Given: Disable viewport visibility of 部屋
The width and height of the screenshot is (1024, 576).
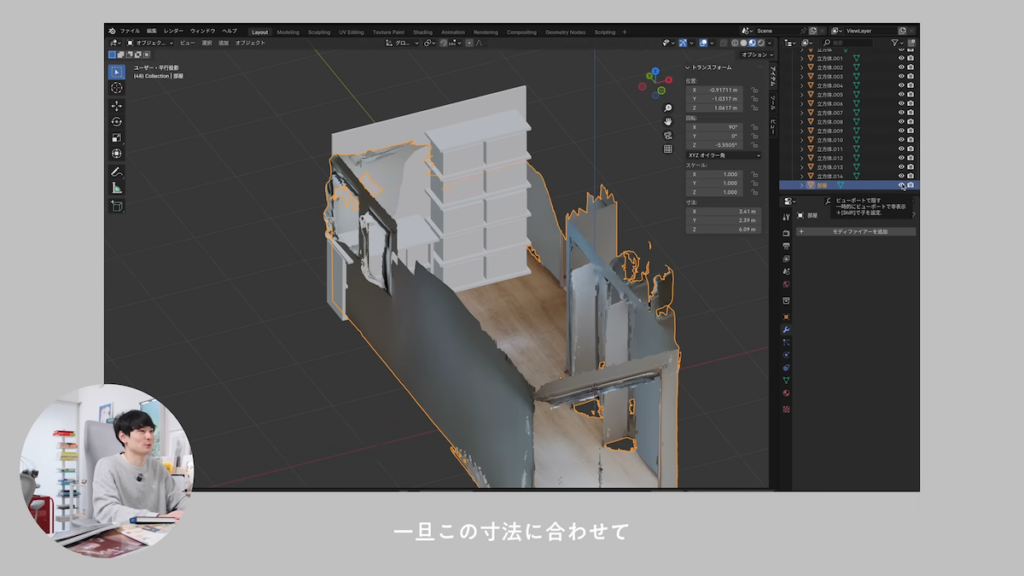Looking at the screenshot, I should pyautogui.click(x=901, y=184).
